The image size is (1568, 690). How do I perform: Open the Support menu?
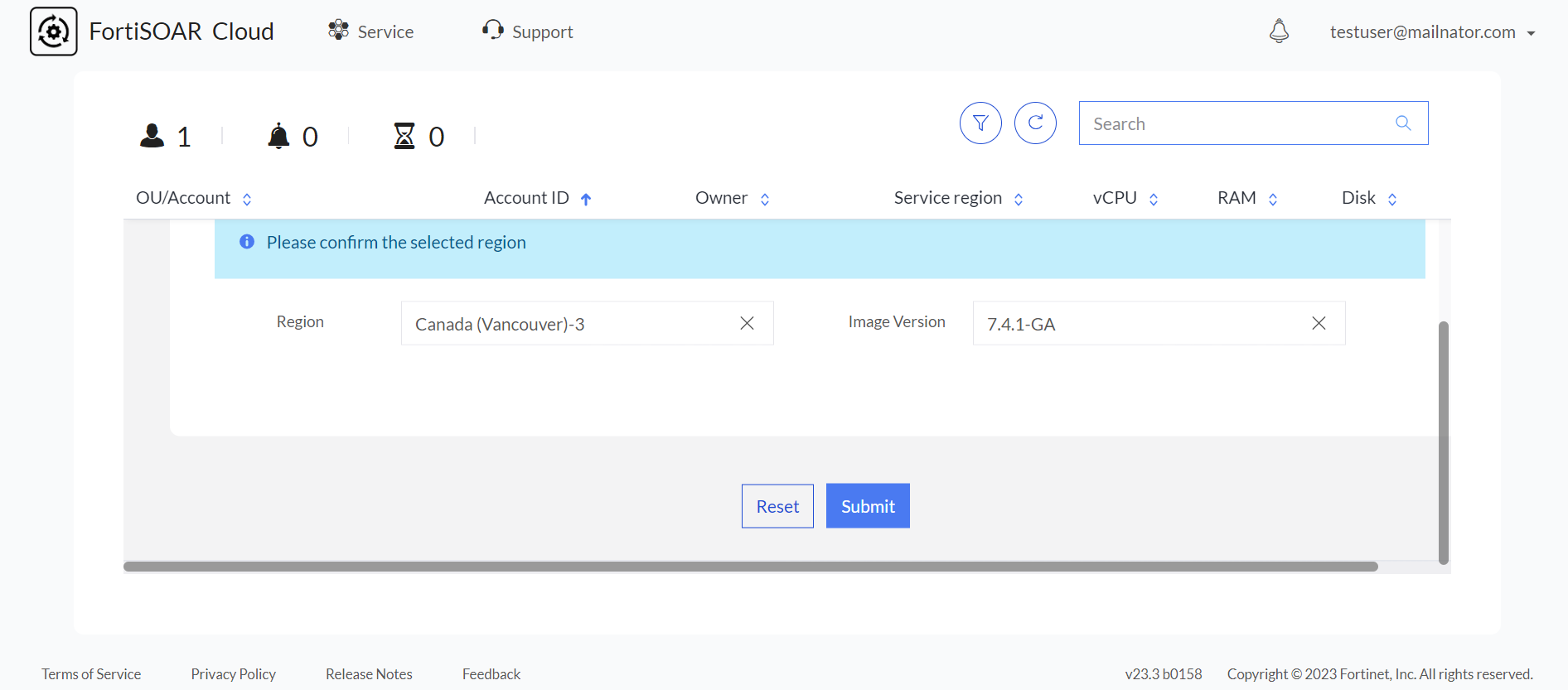coord(527,31)
